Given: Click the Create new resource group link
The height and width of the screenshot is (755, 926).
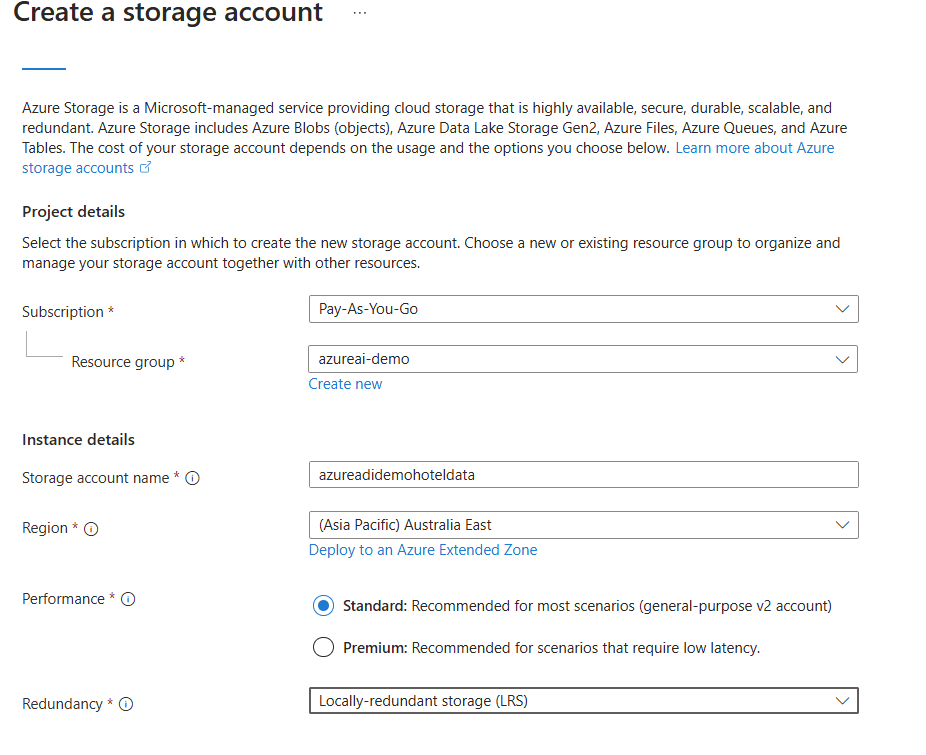Looking at the screenshot, I should click(345, 384).
